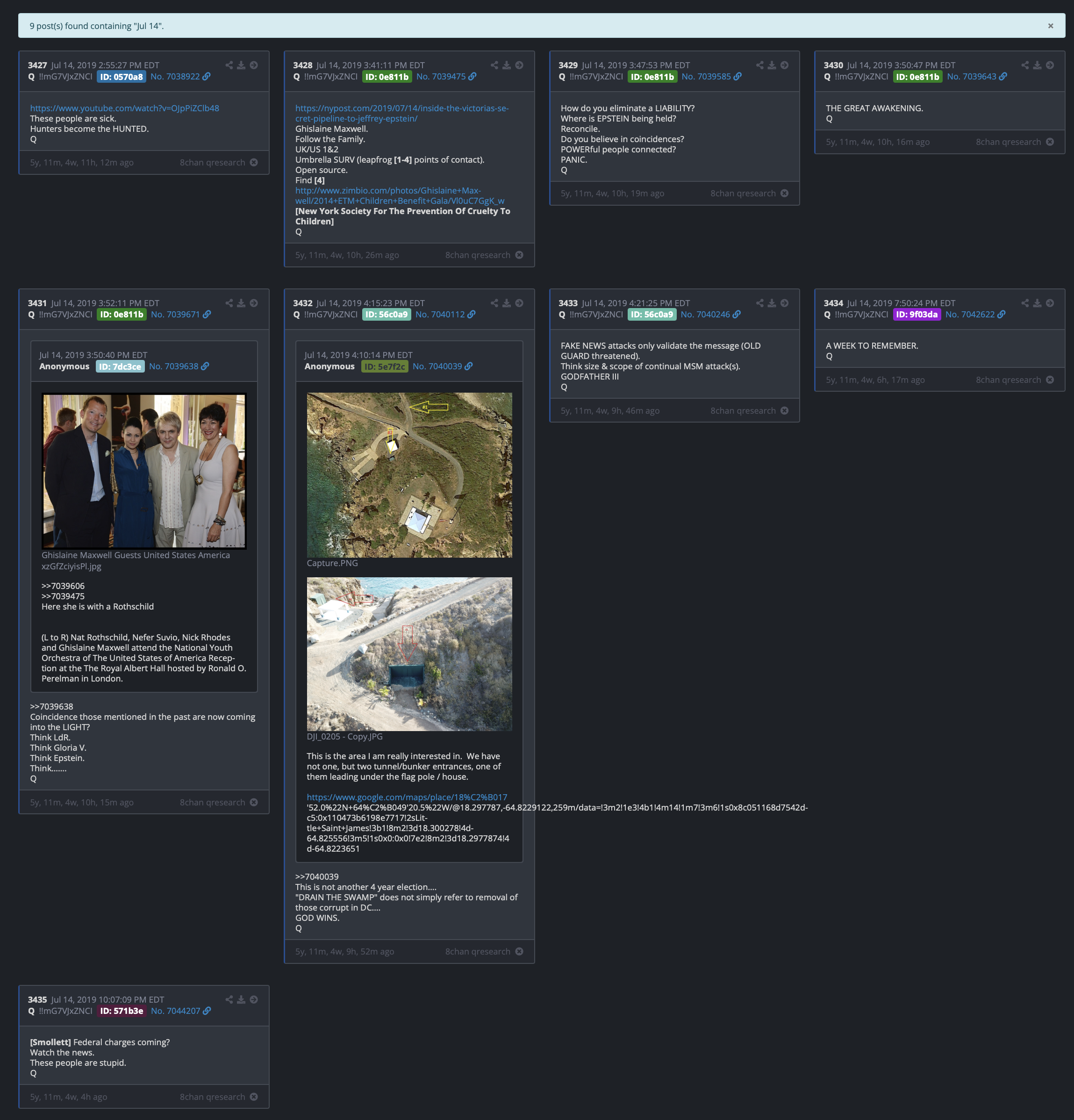Open the DJI_0205 drone image

pos(409,654)
